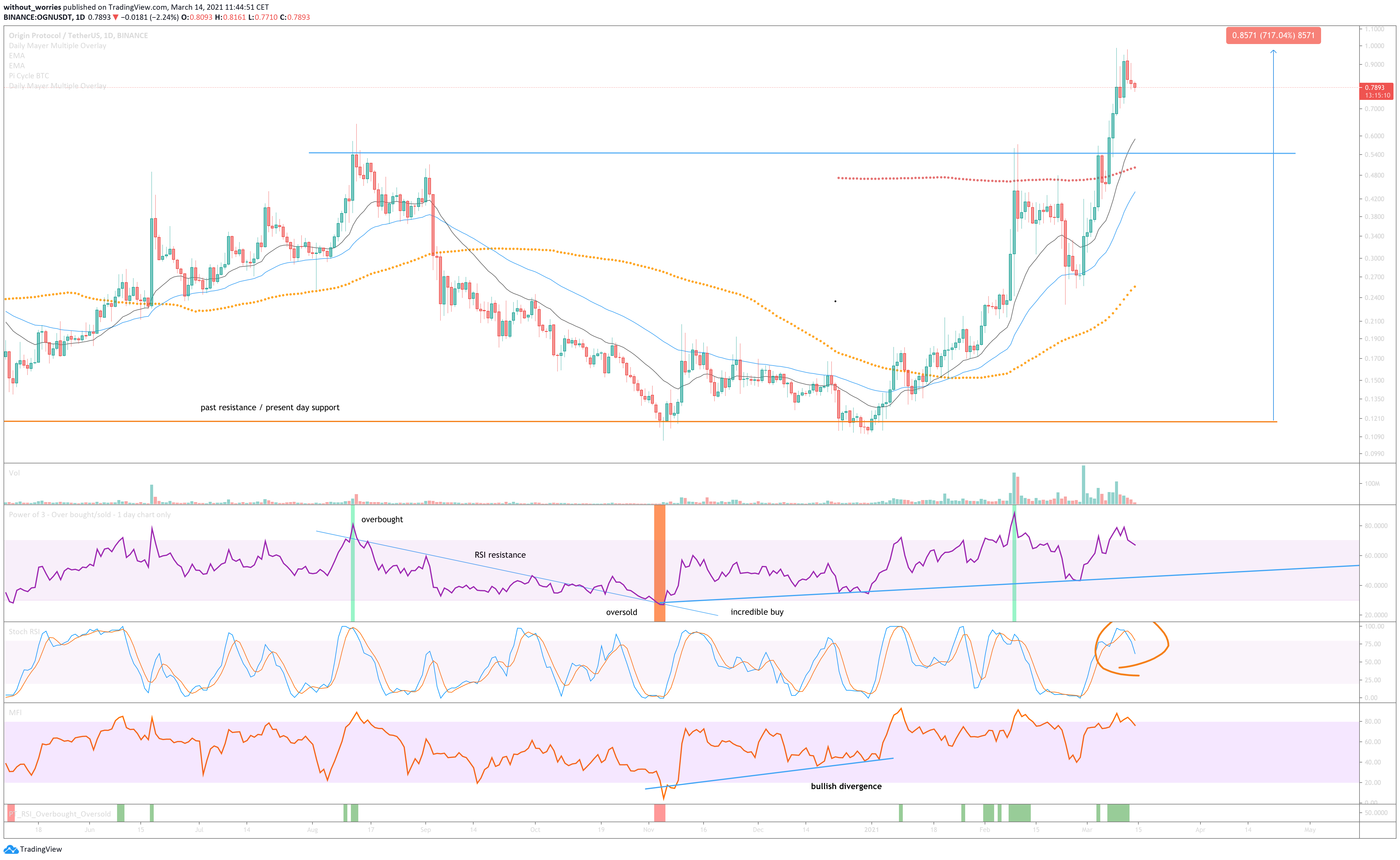
Task: Click the 'bullish divergence' annotation text
Action: [x=846, y=786]
